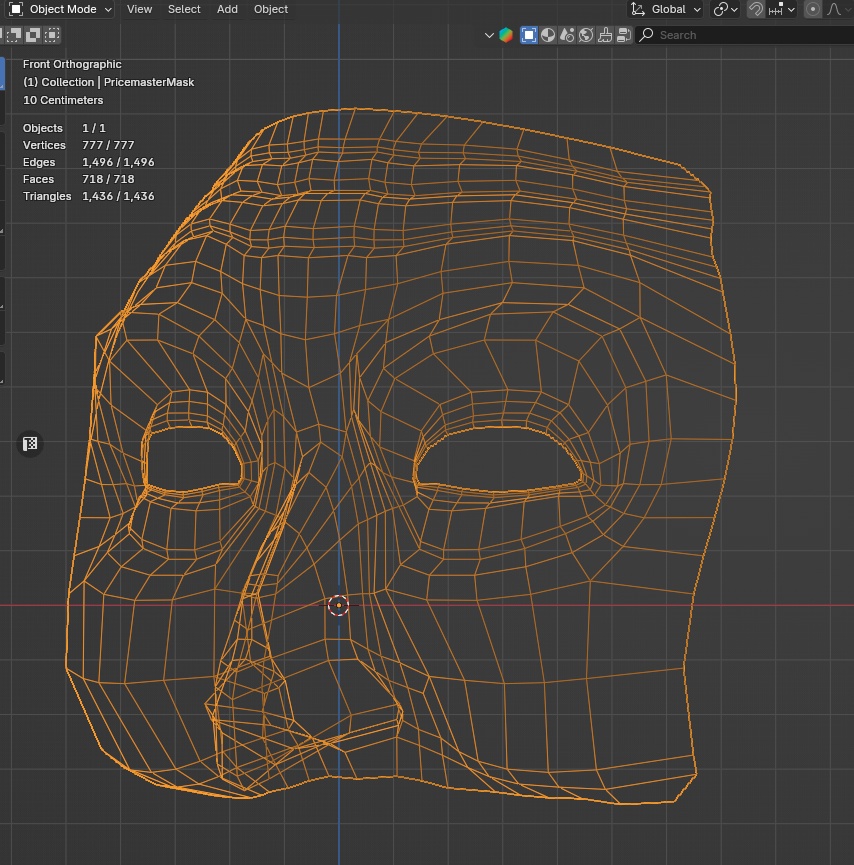The width and height of the screenshot is (854, 865).
Task: Click the asset type icon left of Search
Action: pyautogui.click(x=624, y=35)
